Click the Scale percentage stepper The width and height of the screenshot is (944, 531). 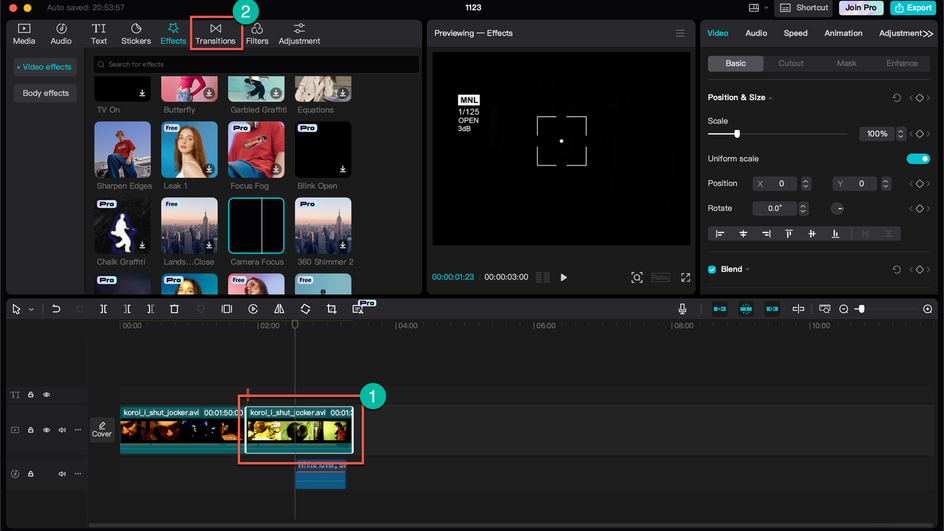coord(901,134)
